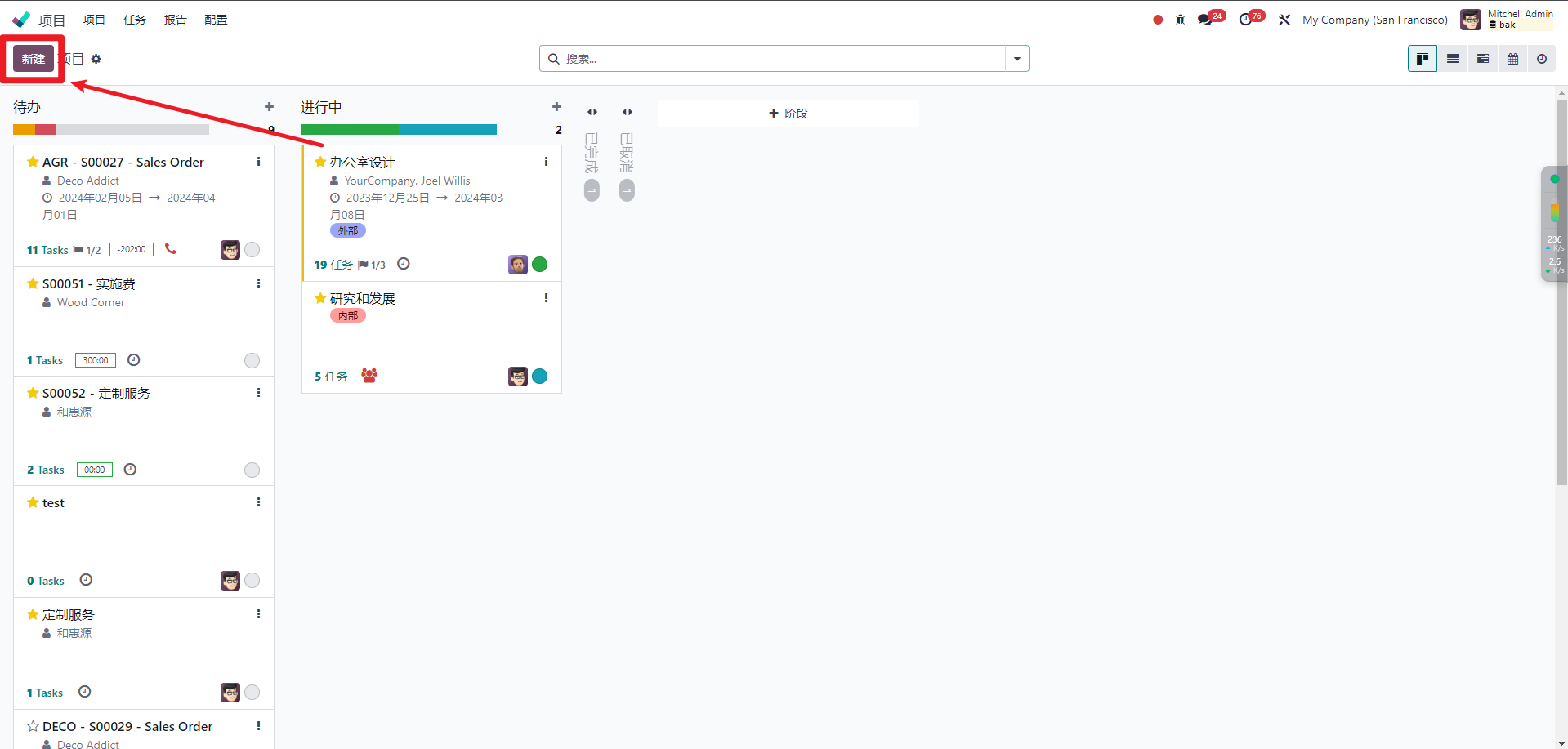Open 19 任务 link on 办公室设计
This screenshot has height=749, width=1568.
[x=333, y=265]
